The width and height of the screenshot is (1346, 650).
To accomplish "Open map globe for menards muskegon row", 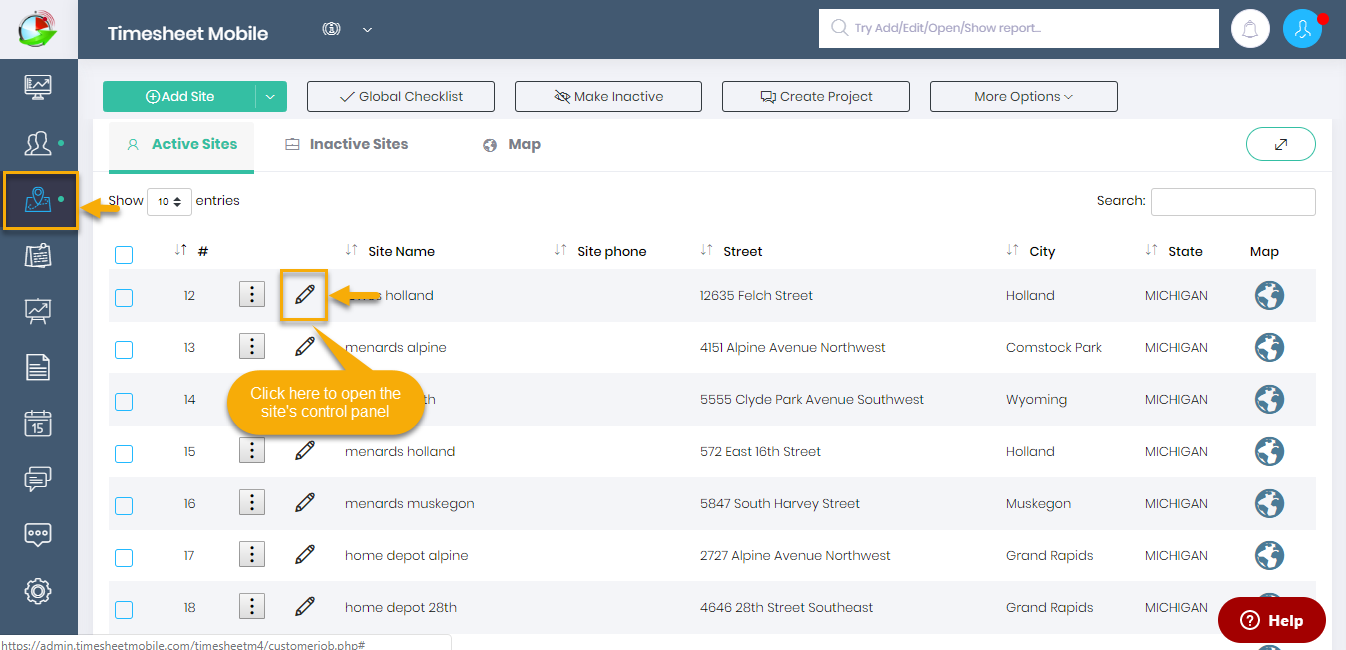I will coord(1270,503).
